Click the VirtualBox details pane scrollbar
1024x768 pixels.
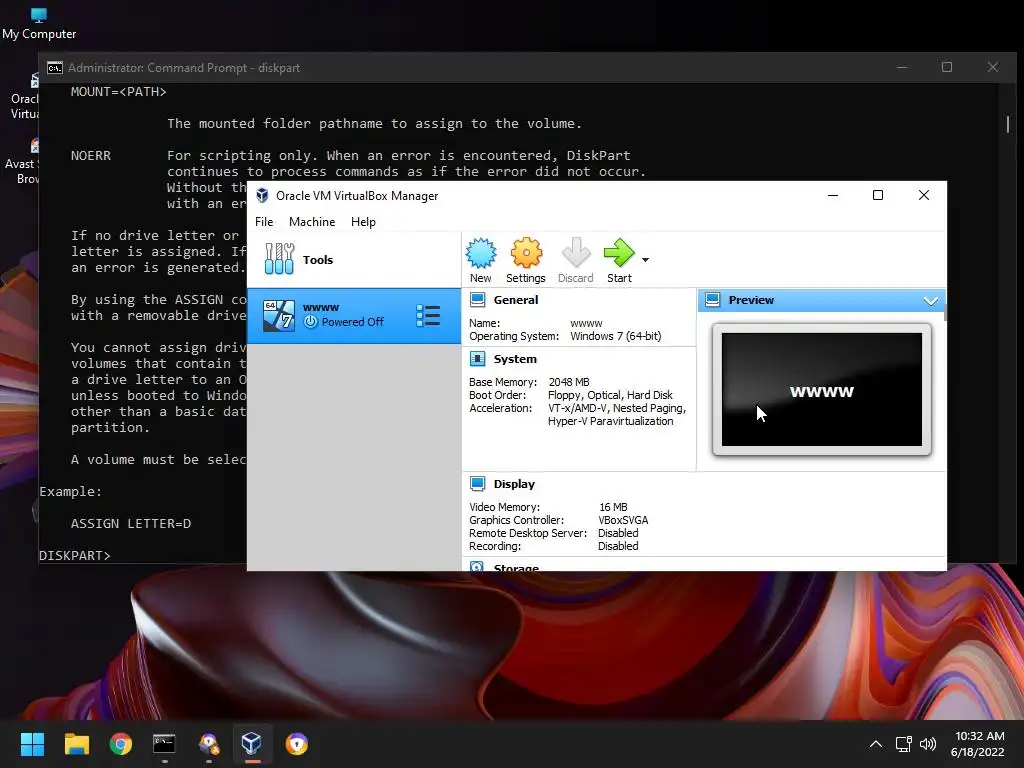coord(945,312)
